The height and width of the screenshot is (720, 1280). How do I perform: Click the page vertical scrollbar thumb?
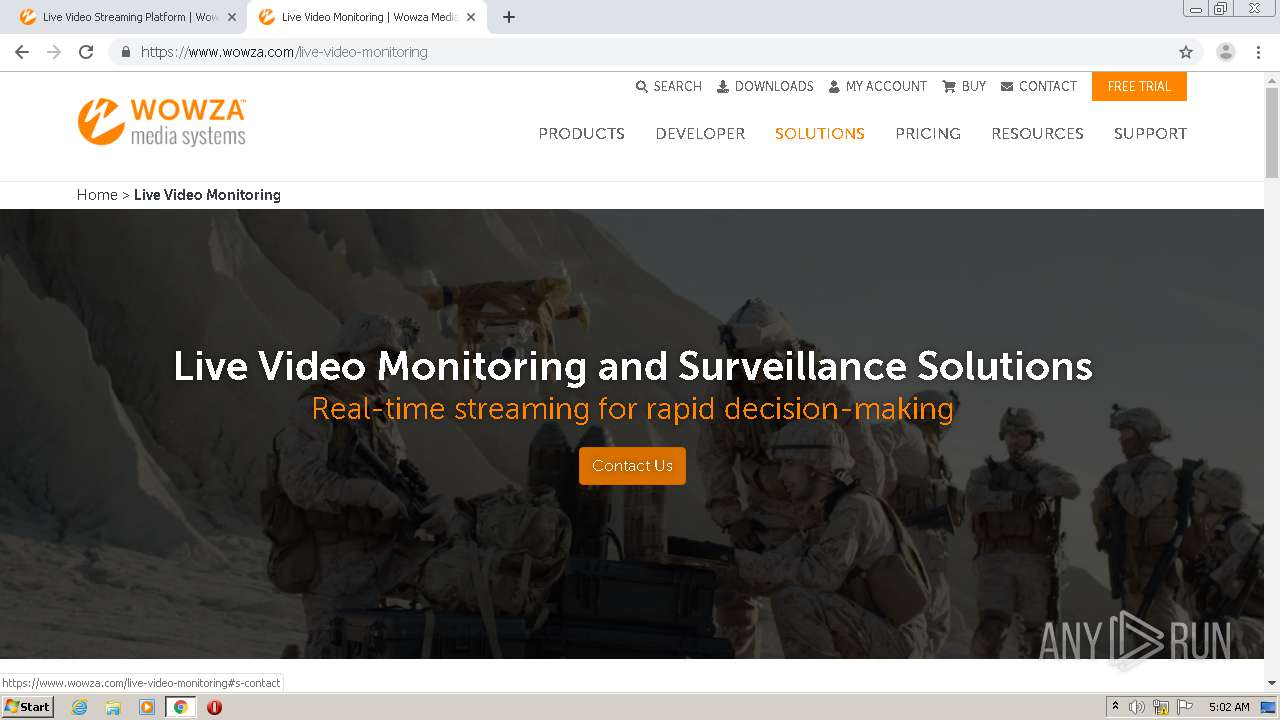click(x=1272, y=133)
